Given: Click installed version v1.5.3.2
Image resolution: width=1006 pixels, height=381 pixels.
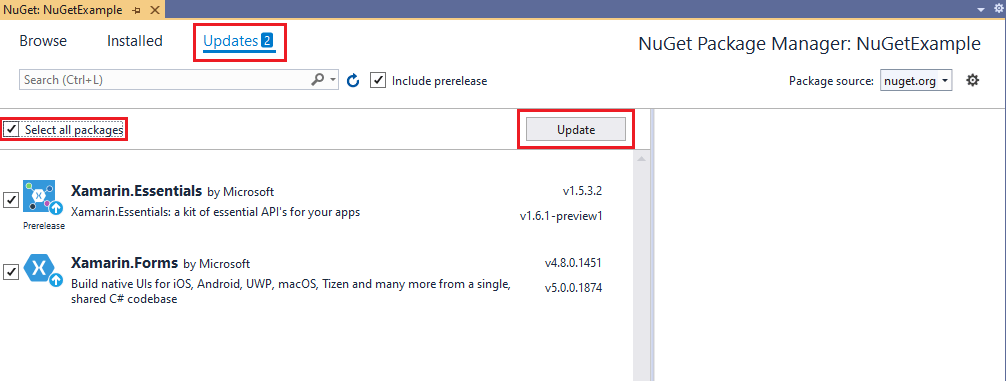Looking at the screenshot, I should coord(582,190).
